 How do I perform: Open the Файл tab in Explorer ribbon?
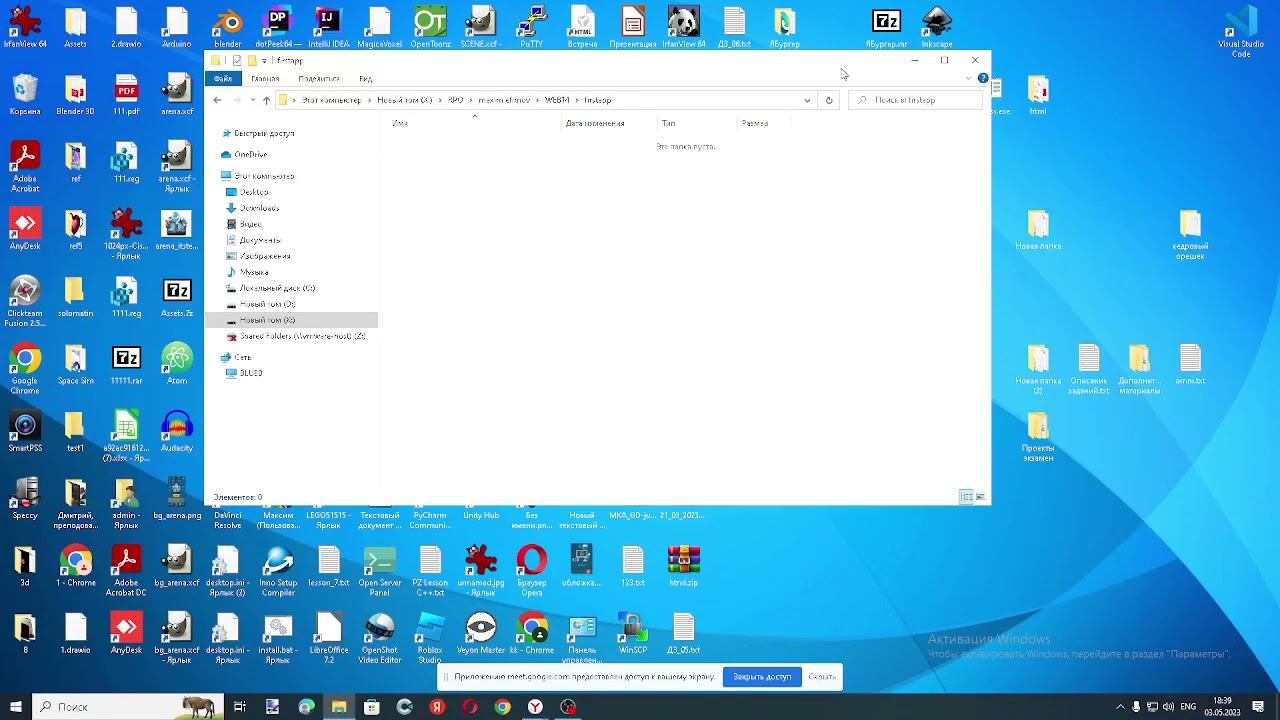coord(222,78)
